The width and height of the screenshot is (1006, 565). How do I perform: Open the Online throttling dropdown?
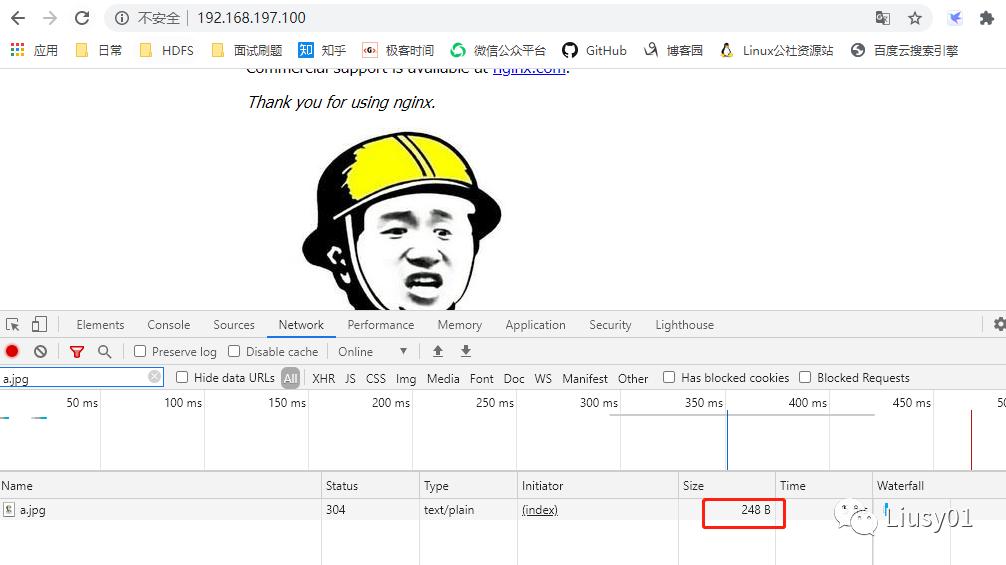pos(373,351)
